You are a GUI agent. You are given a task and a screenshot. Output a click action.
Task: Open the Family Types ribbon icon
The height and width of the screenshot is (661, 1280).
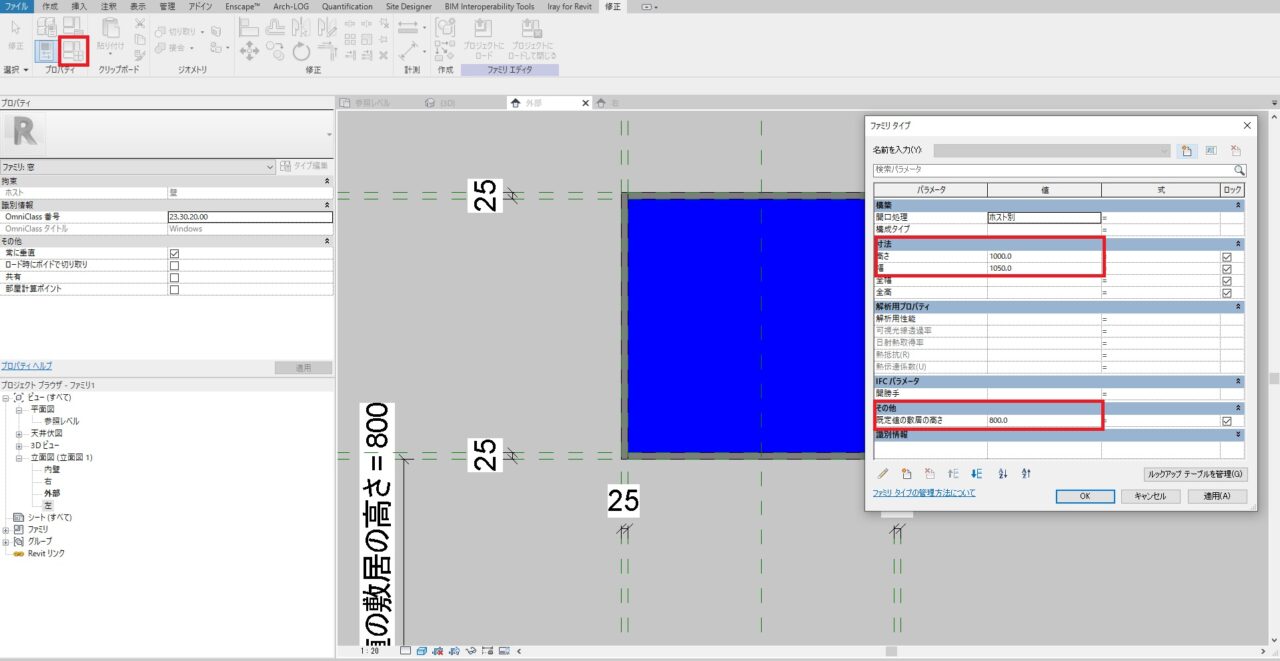(73, 51)
